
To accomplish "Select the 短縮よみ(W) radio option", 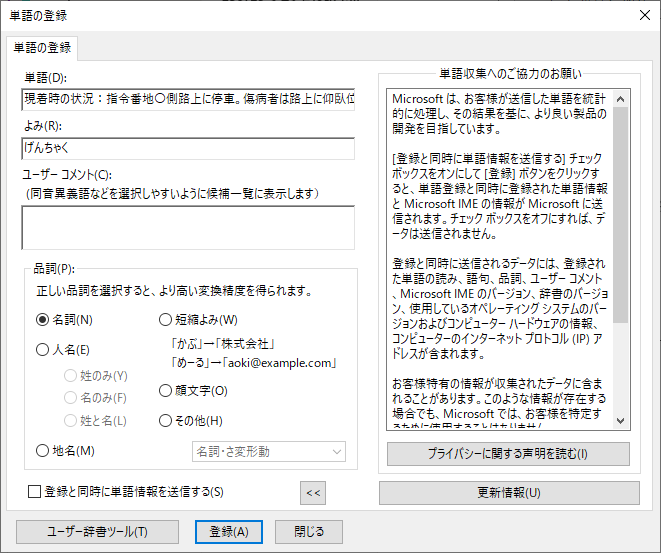I will [166, 320].
